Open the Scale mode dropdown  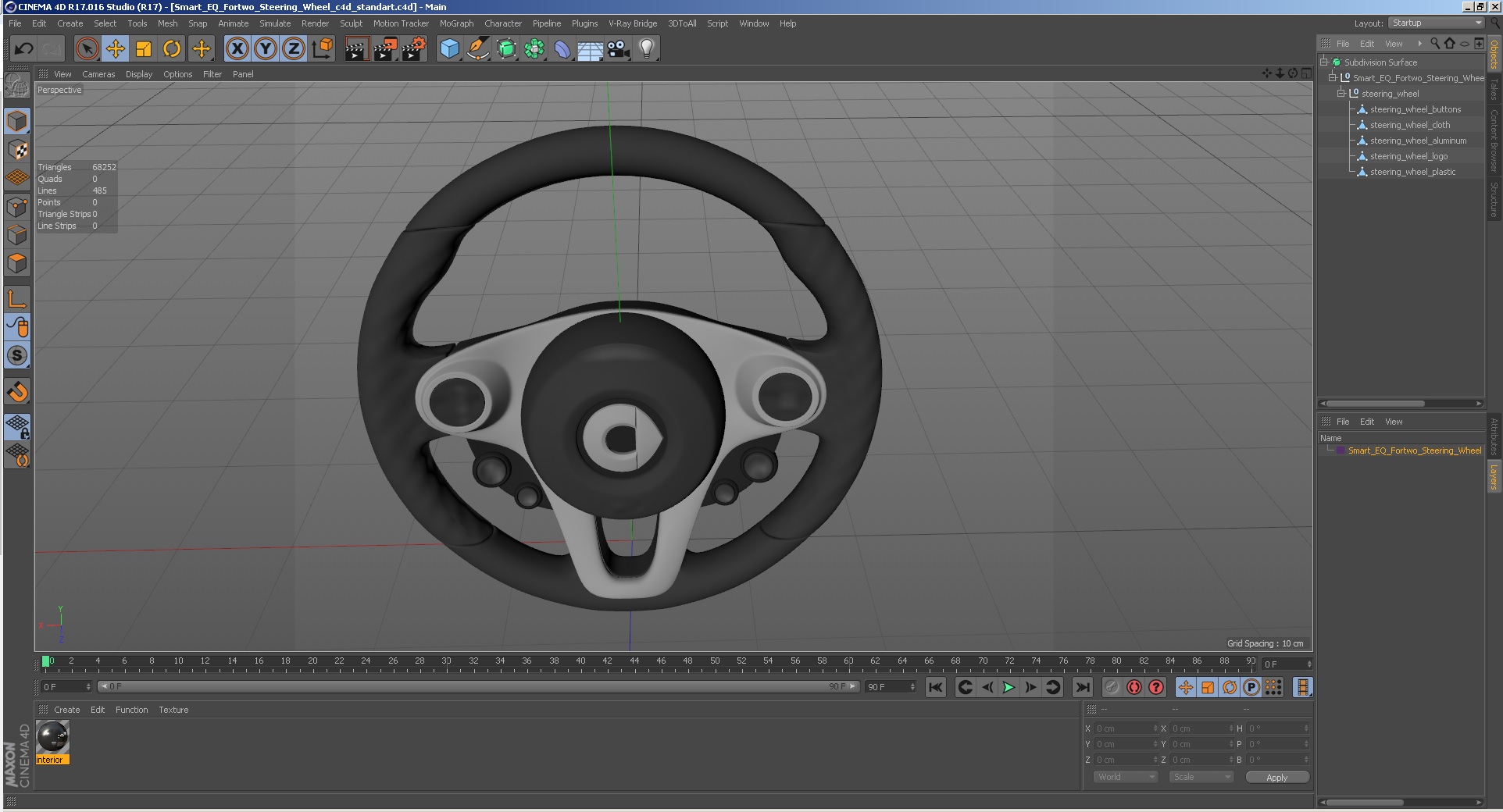pyautogui.click(x=1201, y=777)
